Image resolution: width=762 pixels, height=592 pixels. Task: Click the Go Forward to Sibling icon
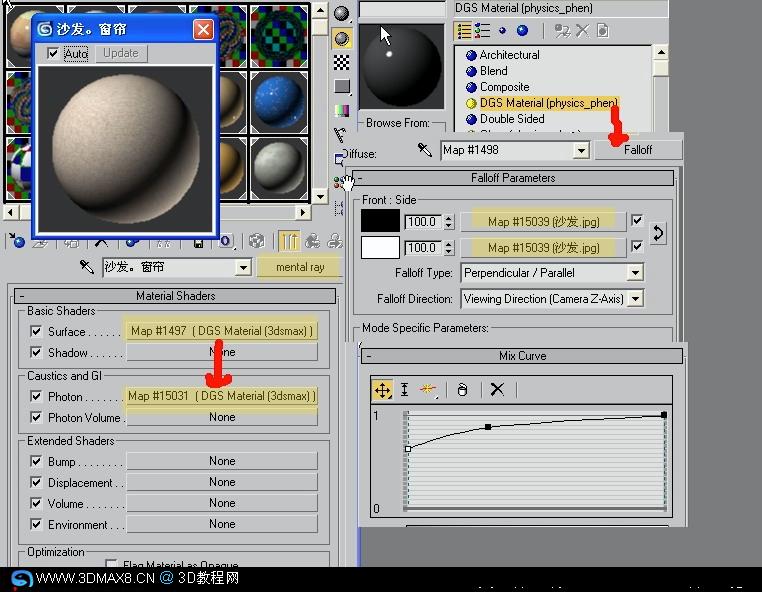pyautogui.click(x=335, y=241)
